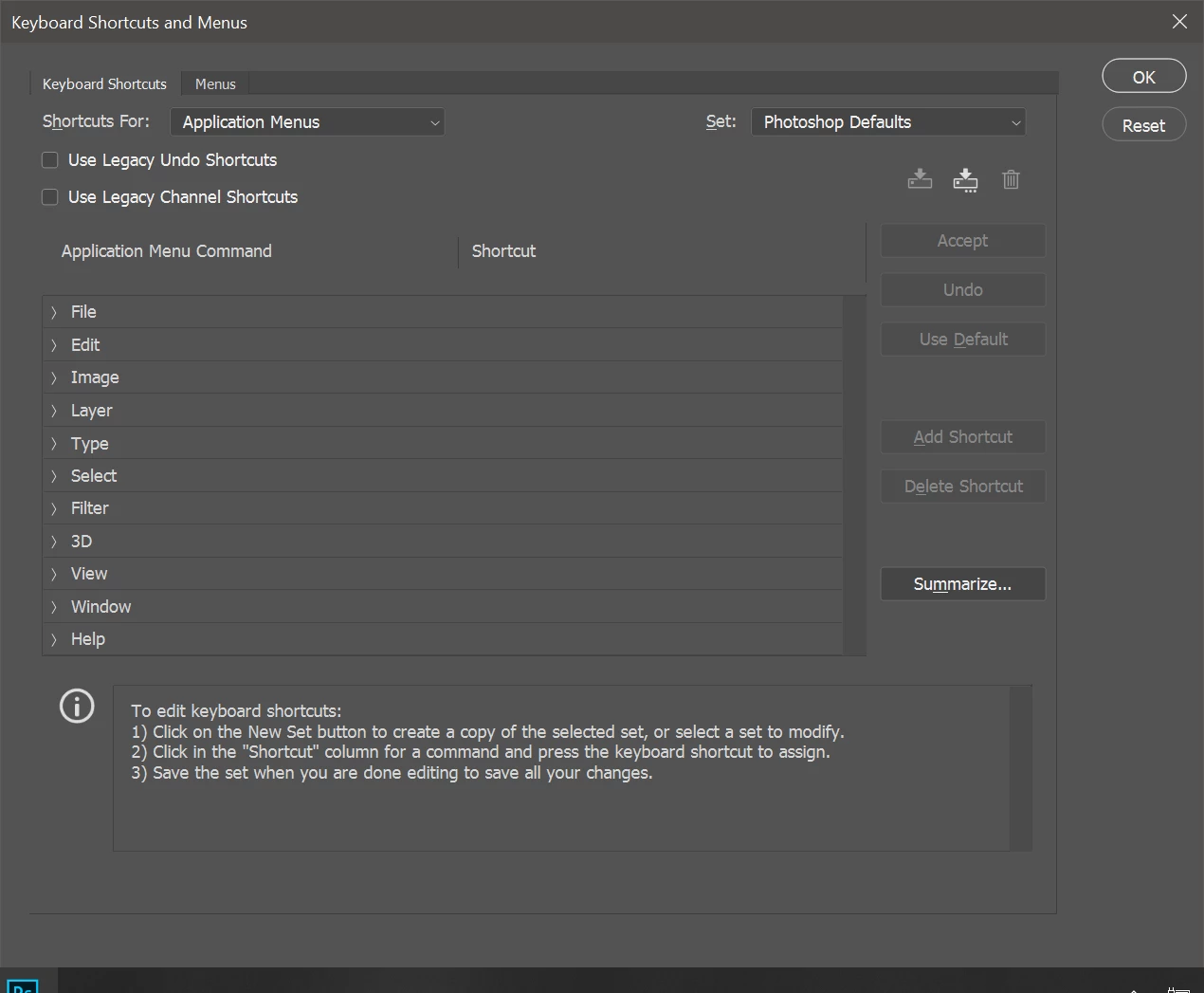Click the Delete Shortcut button
Screen dimensions: 1204x993
[x=963, y=487]
